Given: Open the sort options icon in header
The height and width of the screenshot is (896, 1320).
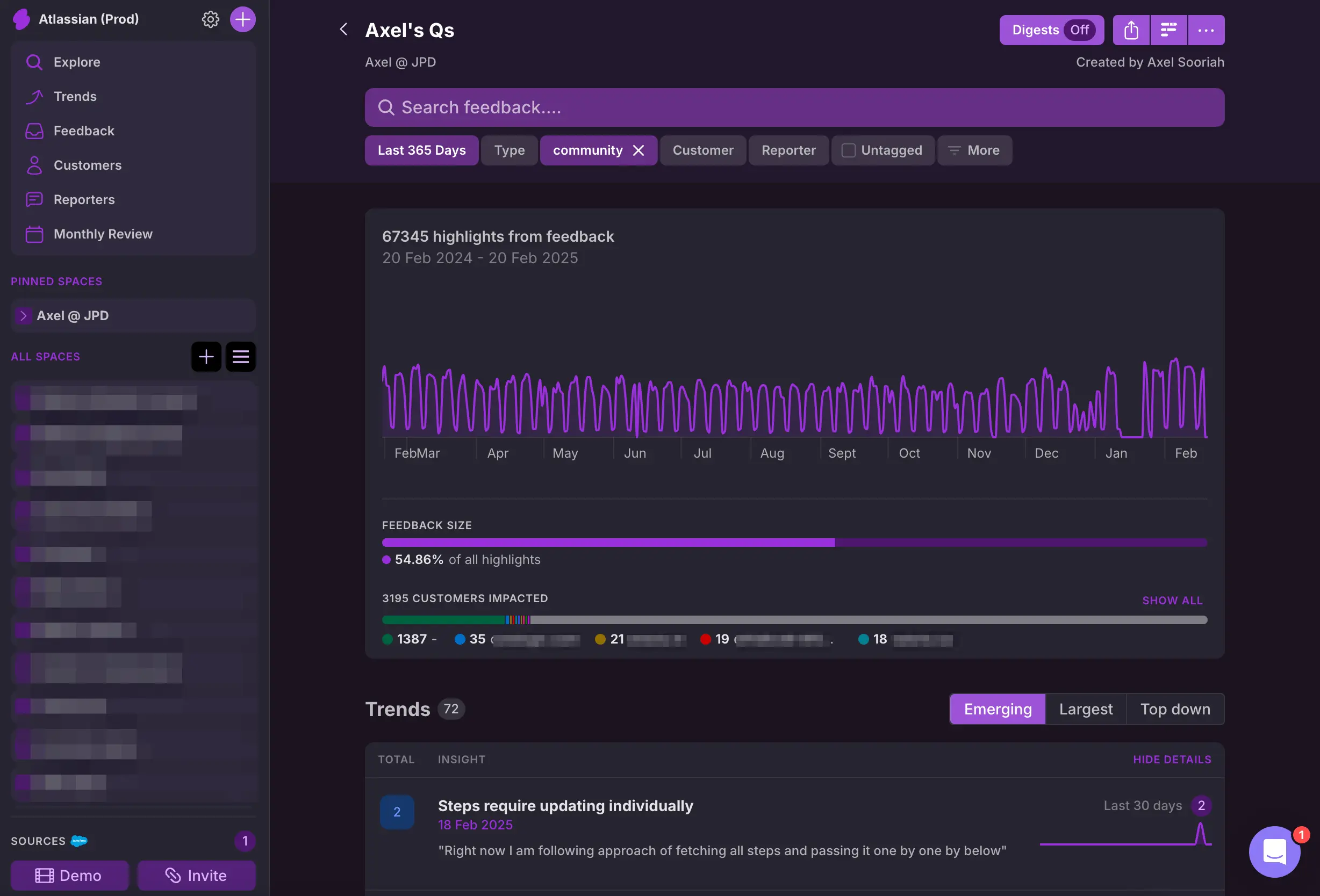Looking at the screenshot, I should (1168, 30).
